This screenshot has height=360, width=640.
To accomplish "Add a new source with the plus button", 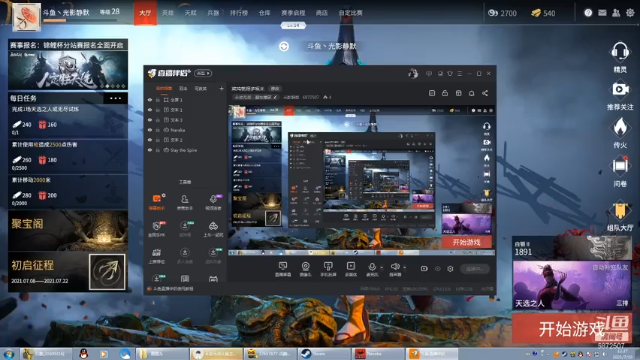I will pyautogui.click(x=221, y=88).
